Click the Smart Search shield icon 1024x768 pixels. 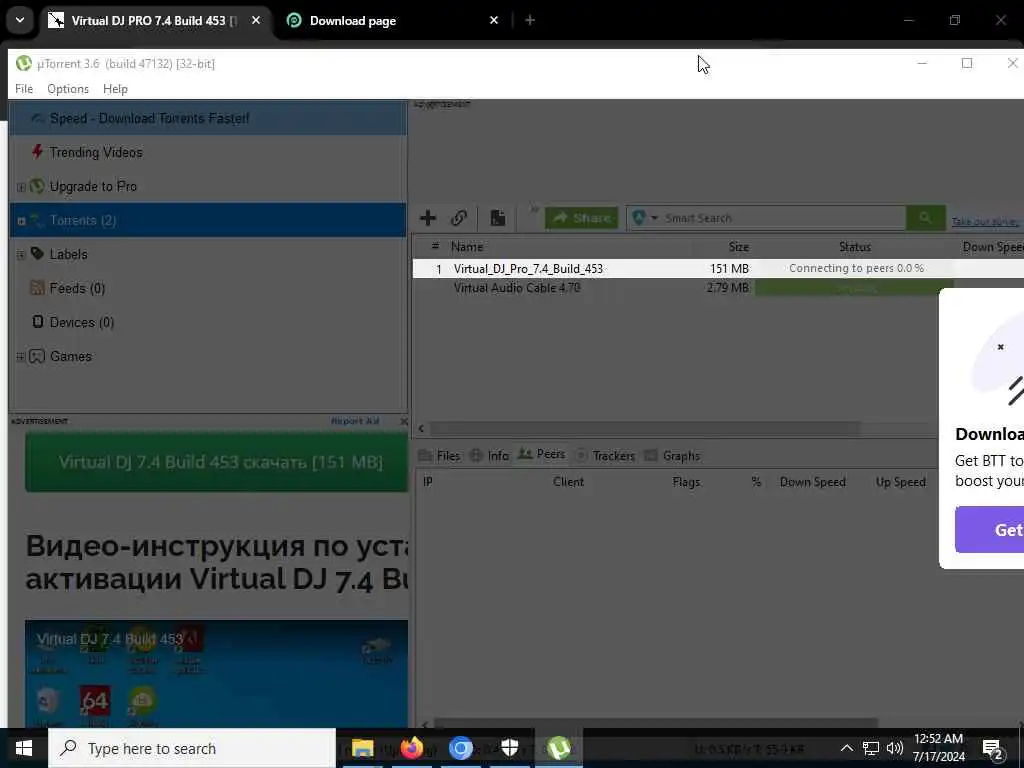click(639, 218)
